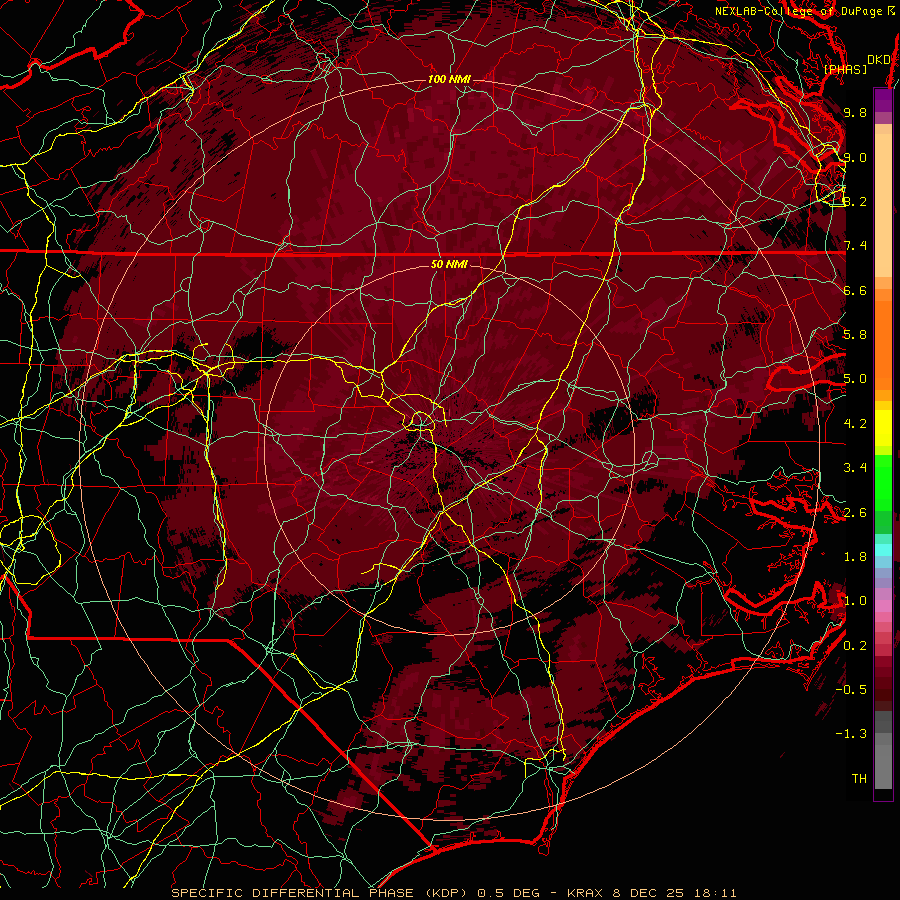Click the (KDP) abbreviation in the caption

click(444, 893)
